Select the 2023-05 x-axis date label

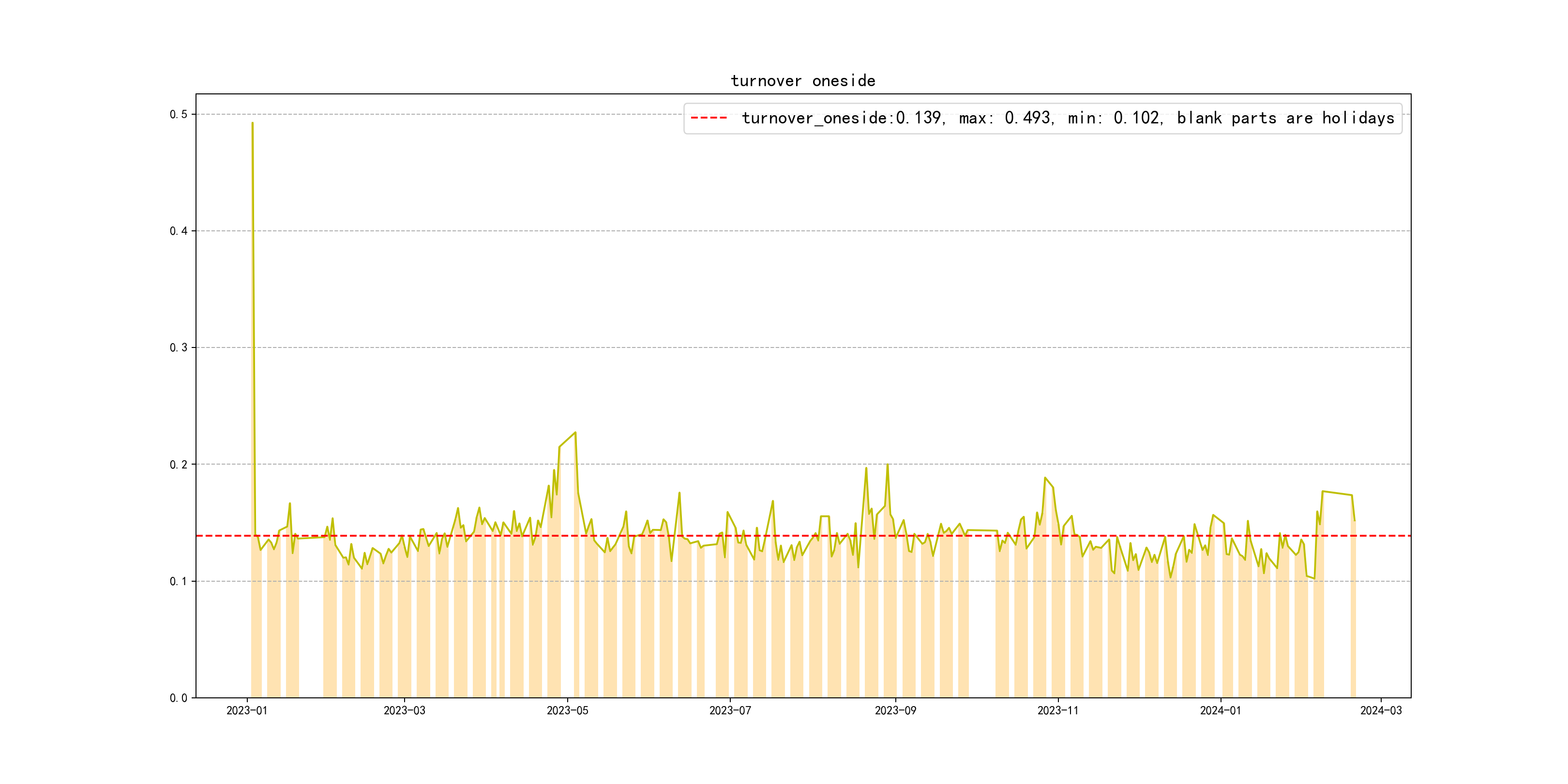coord(567,710)
